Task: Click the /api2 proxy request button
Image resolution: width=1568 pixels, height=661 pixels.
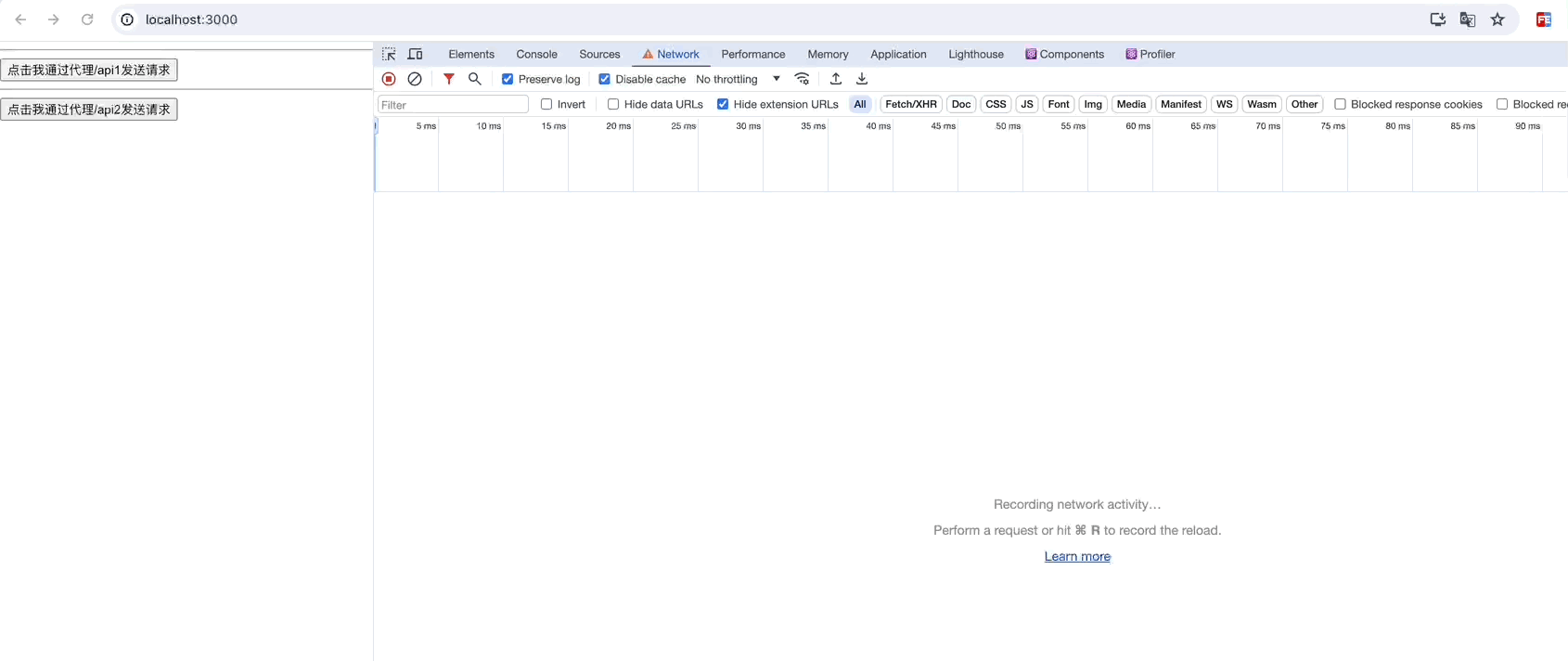Action: (89, 110)
